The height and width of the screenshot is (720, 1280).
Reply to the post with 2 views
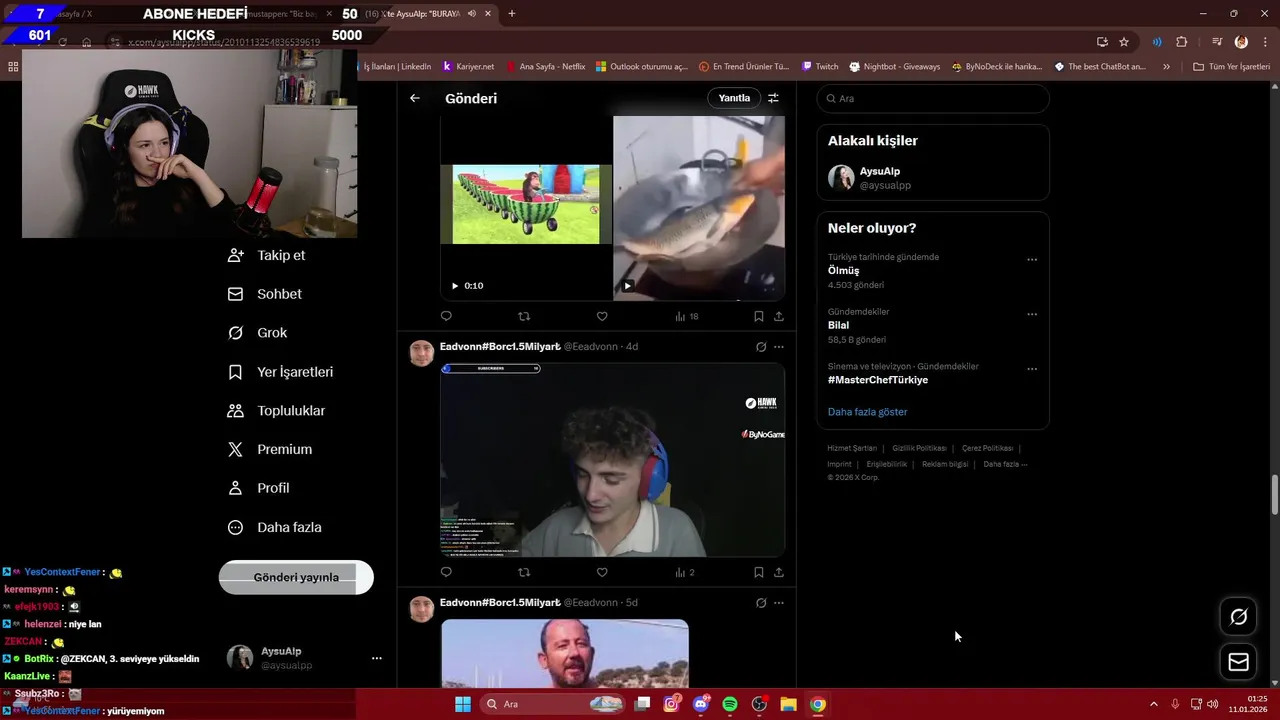pos(446,572)
